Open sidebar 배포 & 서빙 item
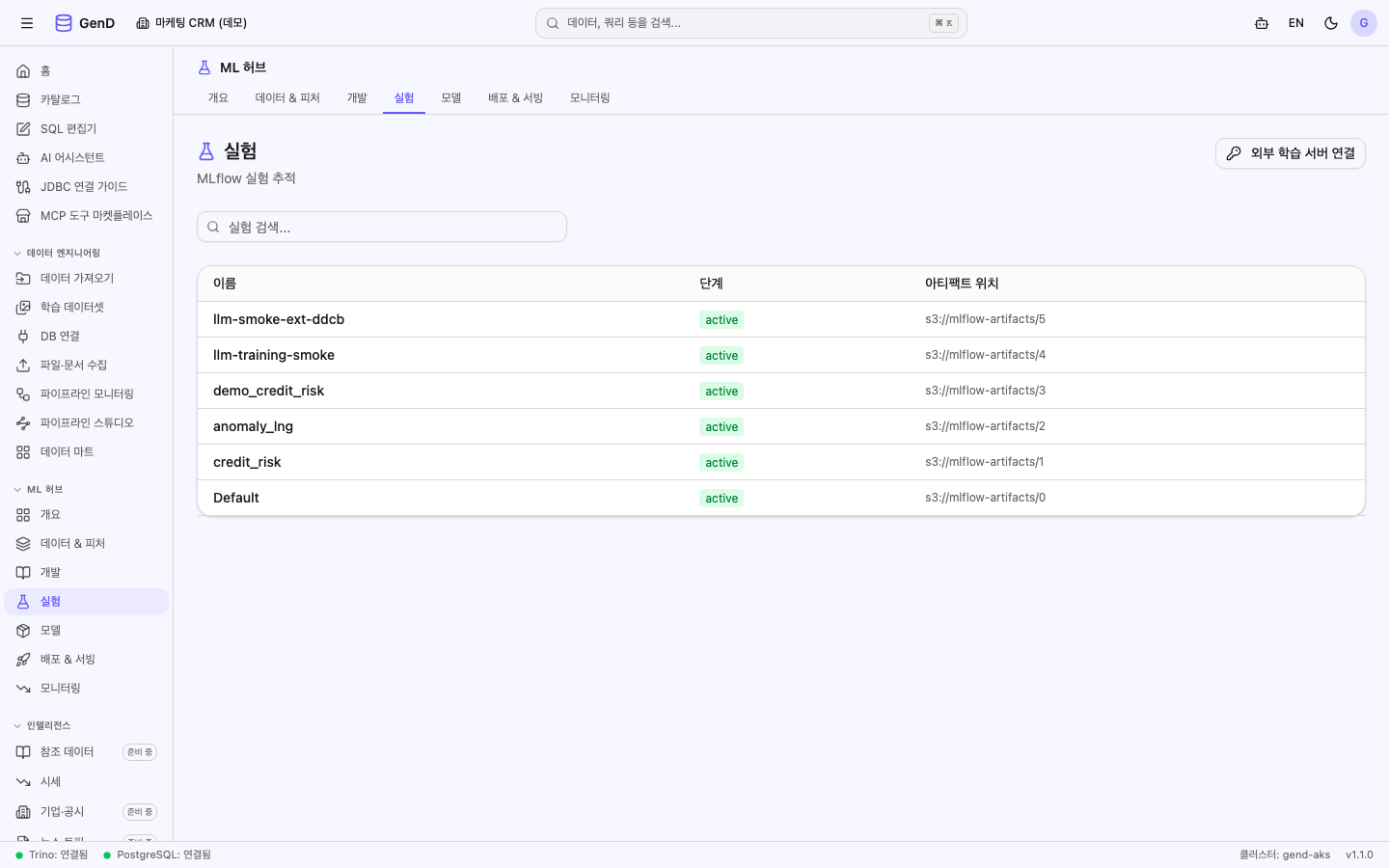 (87, 660)
